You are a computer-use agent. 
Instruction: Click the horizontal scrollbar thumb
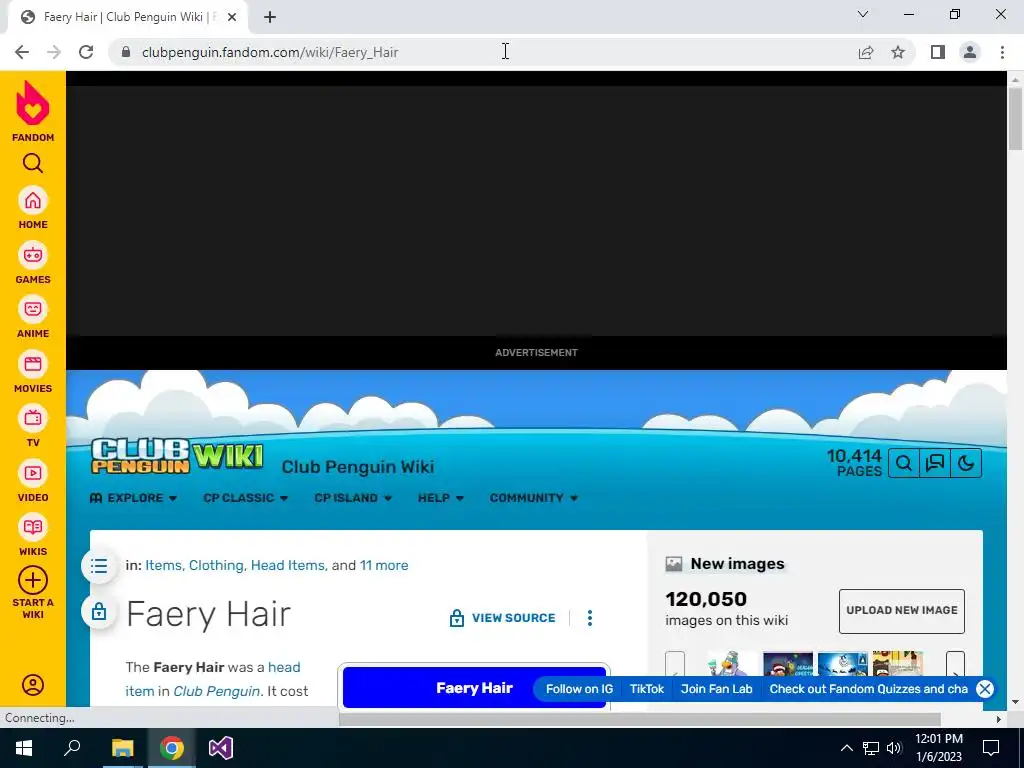coord(640,719)
